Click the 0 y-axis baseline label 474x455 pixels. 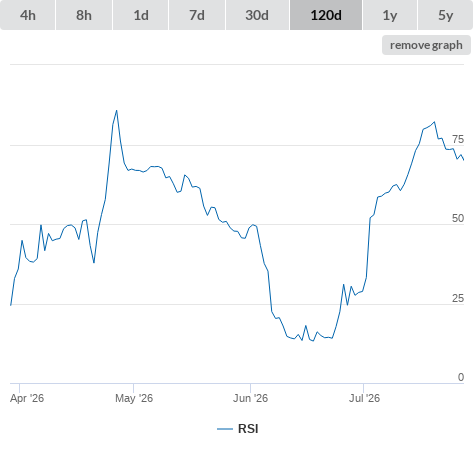pos(461,377)
